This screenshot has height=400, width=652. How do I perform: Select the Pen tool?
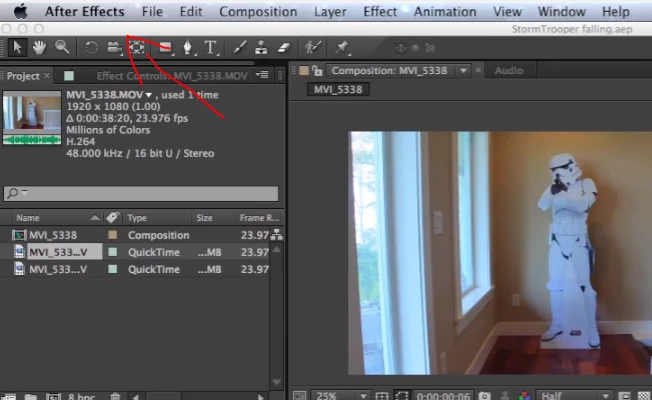(188, 47)
